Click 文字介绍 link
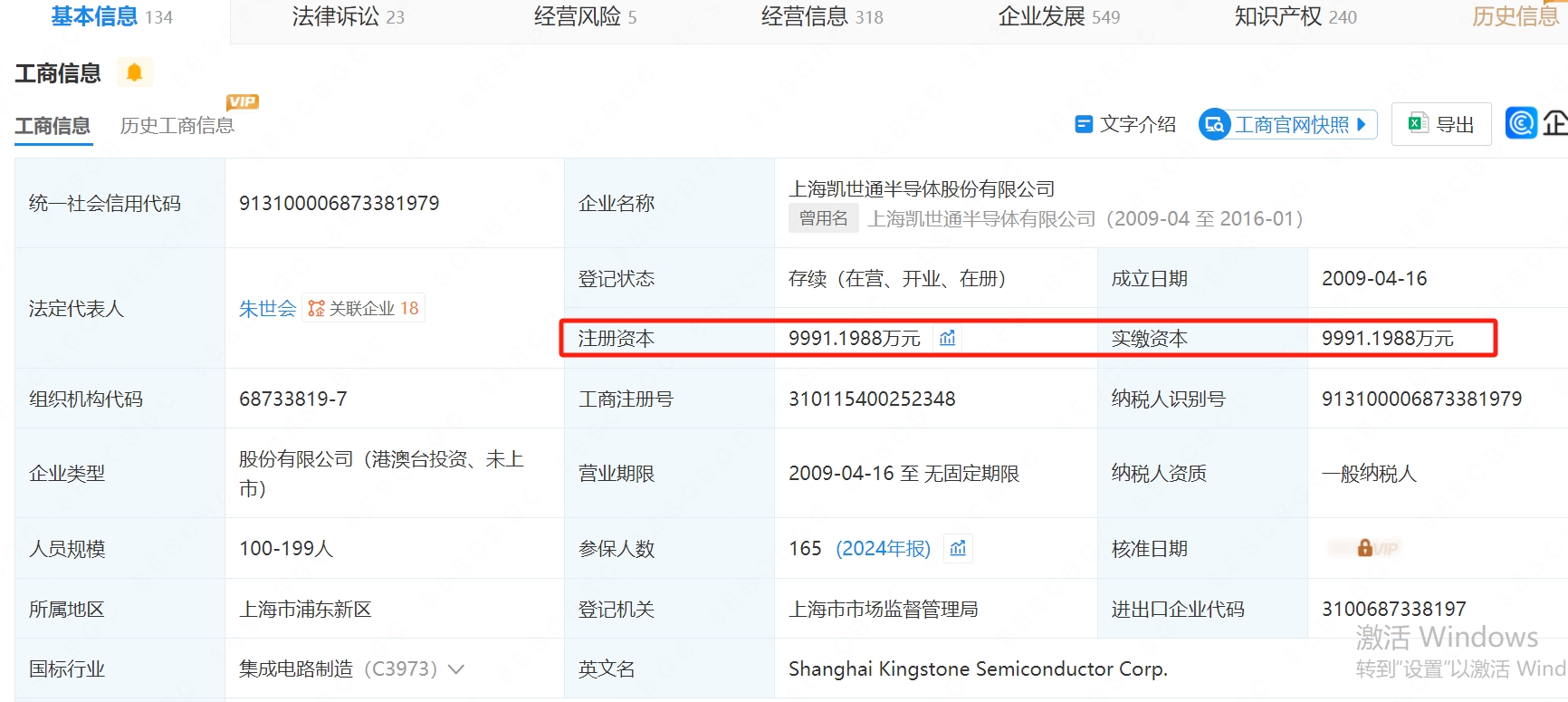Viewport: 1568px width, 702px height. [1125, 124]
